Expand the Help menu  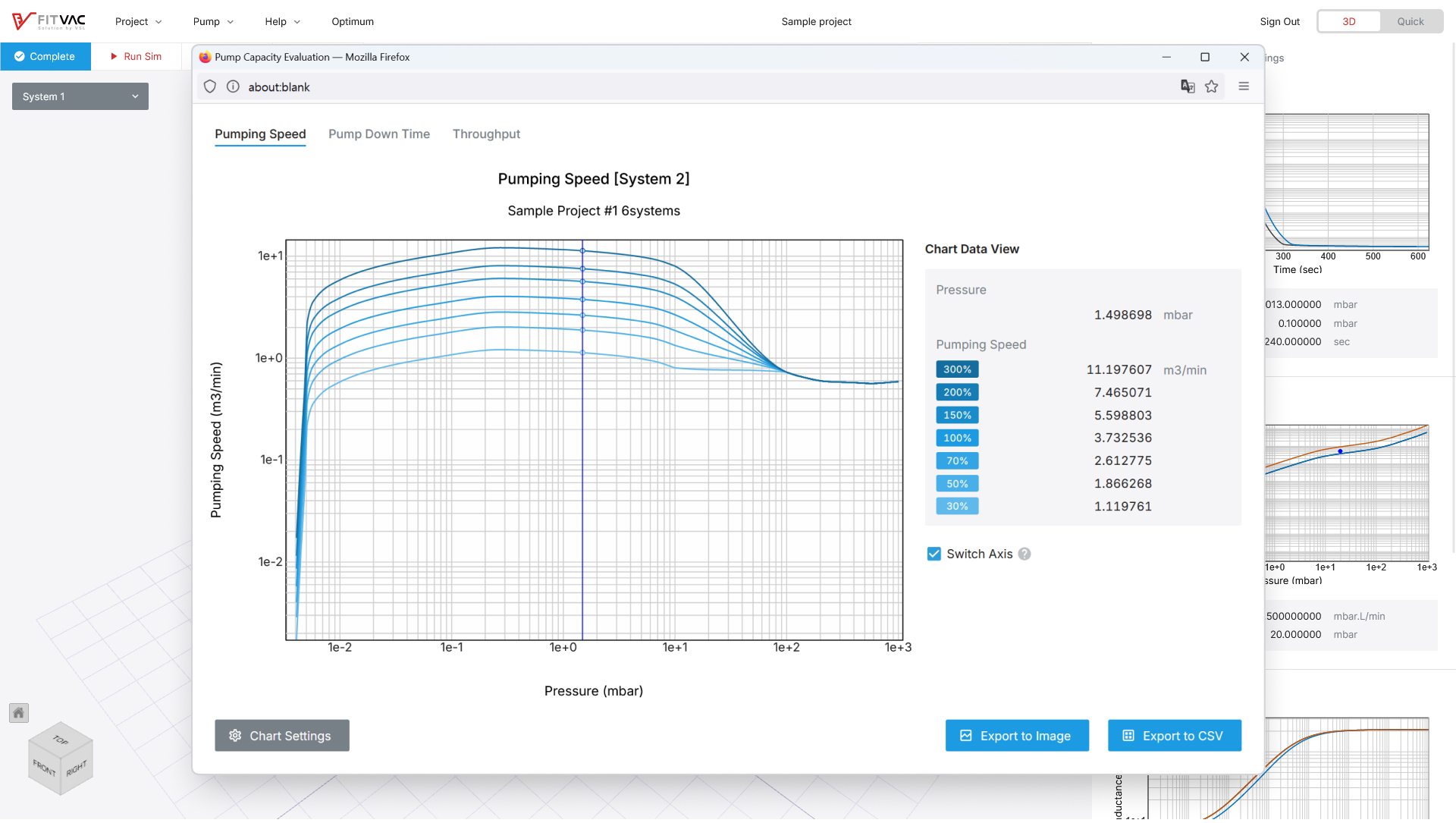[282, 21]
